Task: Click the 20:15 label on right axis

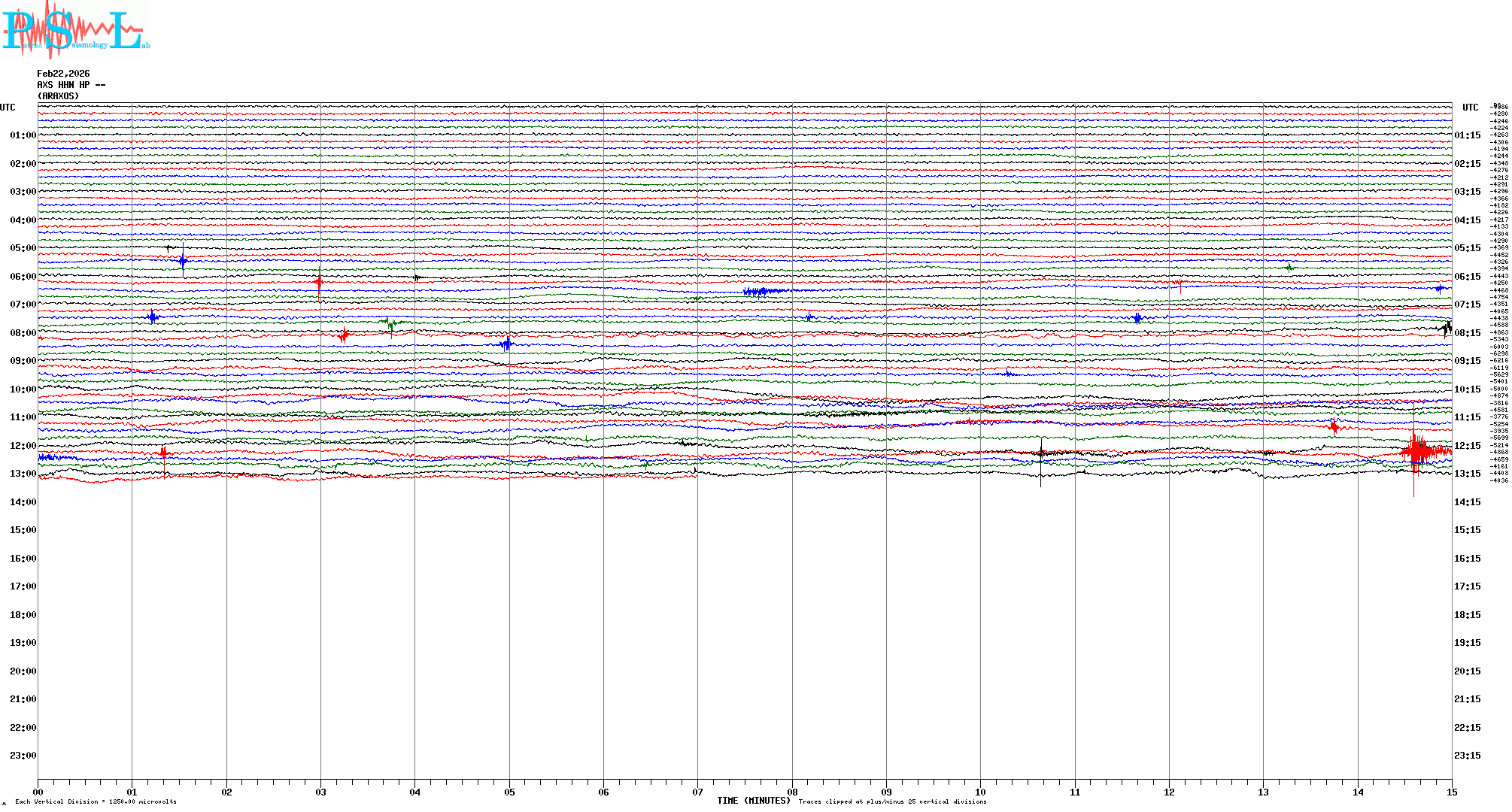Action: [1467, 671]
